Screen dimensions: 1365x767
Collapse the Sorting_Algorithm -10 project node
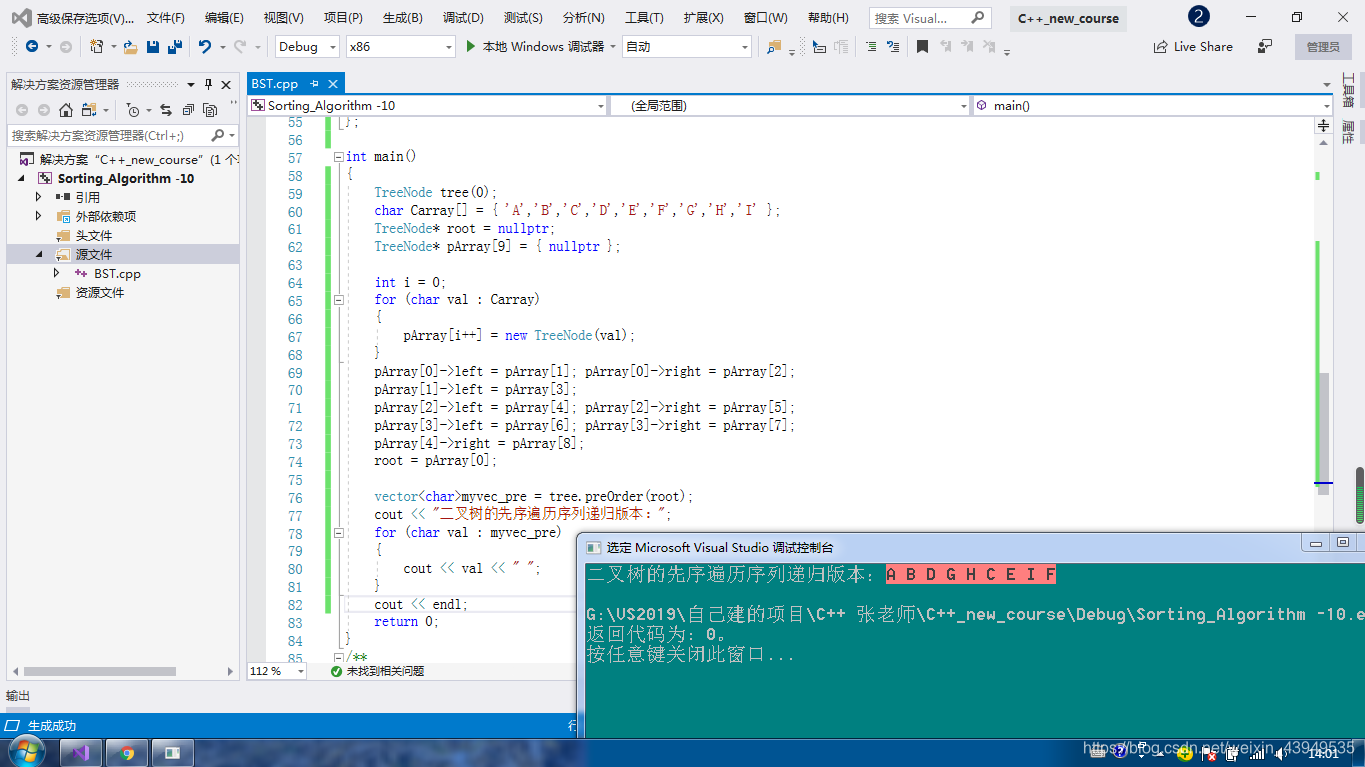pyautogui.click(x=21, y=178)
